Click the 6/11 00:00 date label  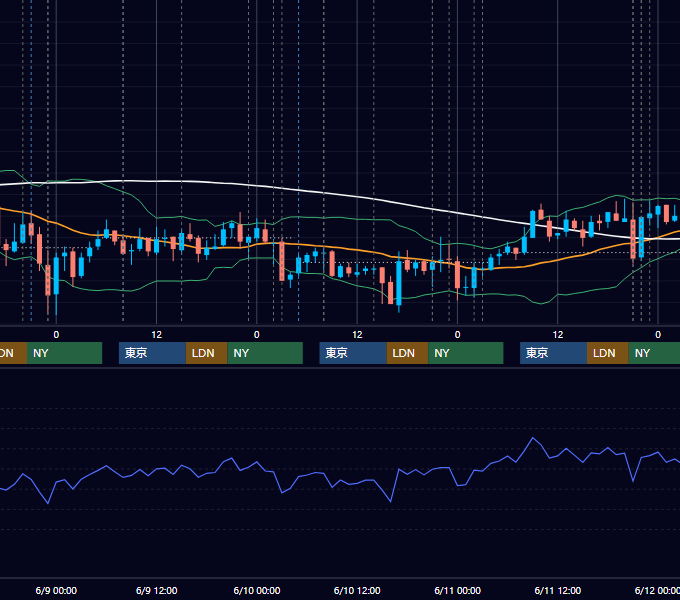[458, 590]
